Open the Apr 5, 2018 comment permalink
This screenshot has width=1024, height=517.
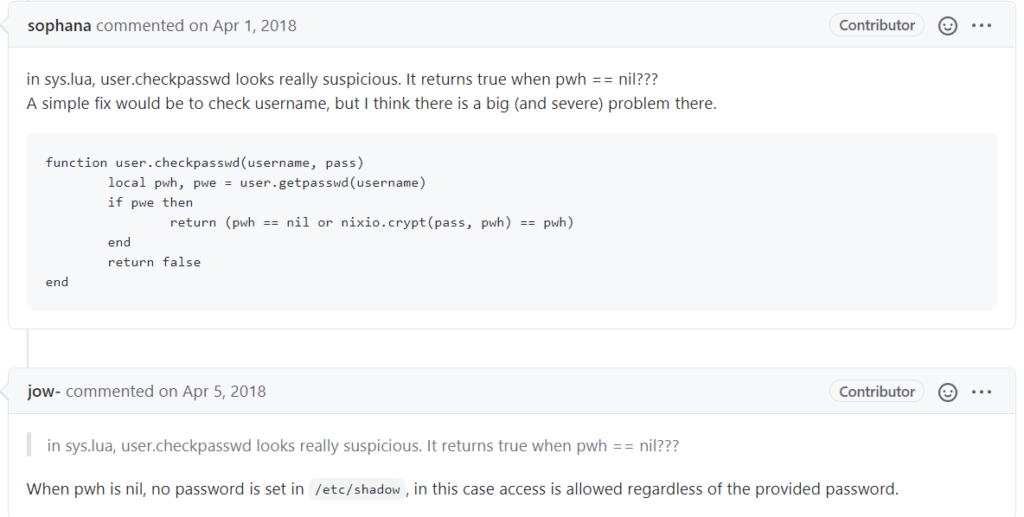point(212,391)
